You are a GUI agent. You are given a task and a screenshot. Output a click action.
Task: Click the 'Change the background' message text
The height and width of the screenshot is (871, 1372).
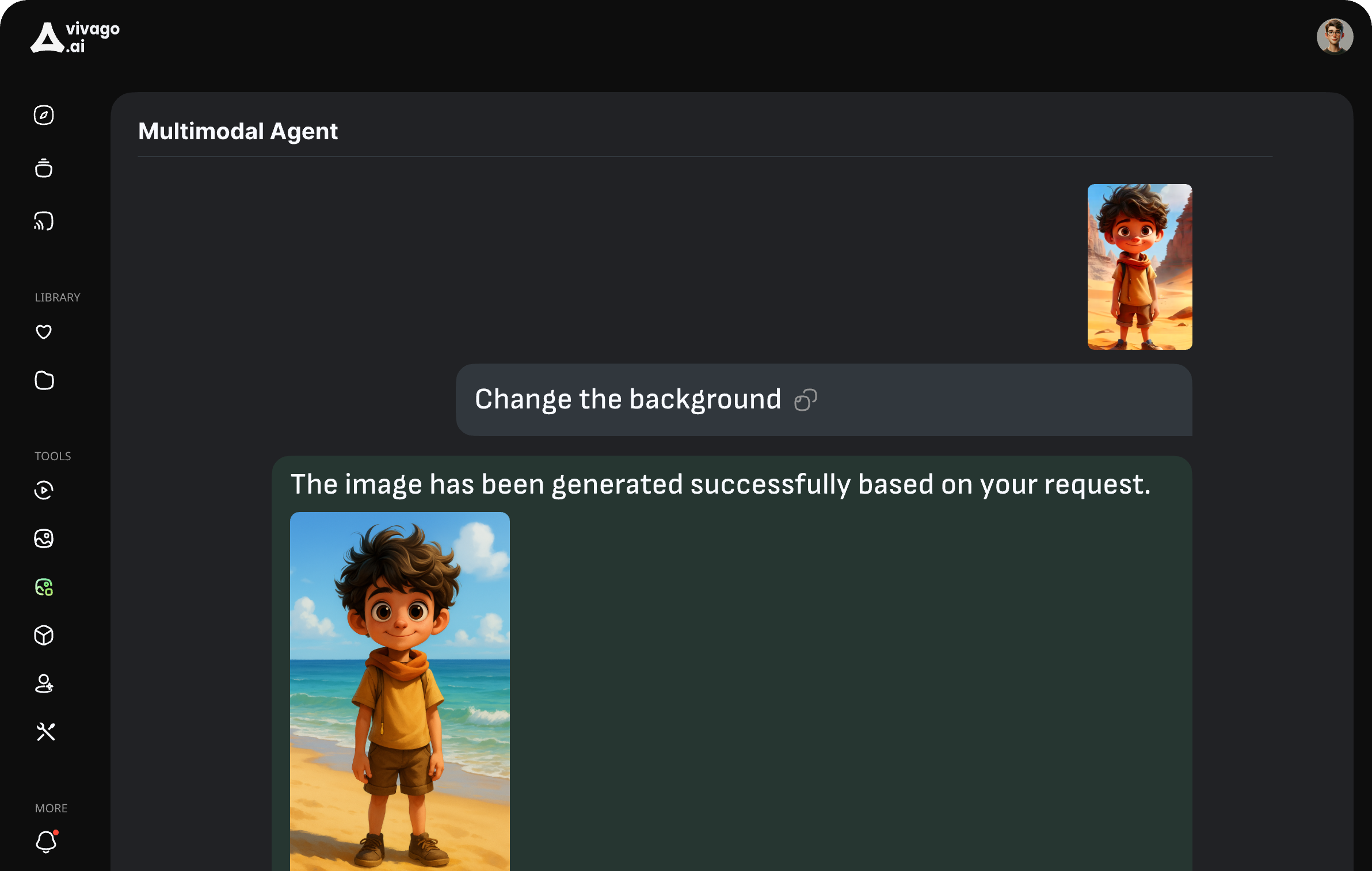pyautogui.click(x=628, y=400)
